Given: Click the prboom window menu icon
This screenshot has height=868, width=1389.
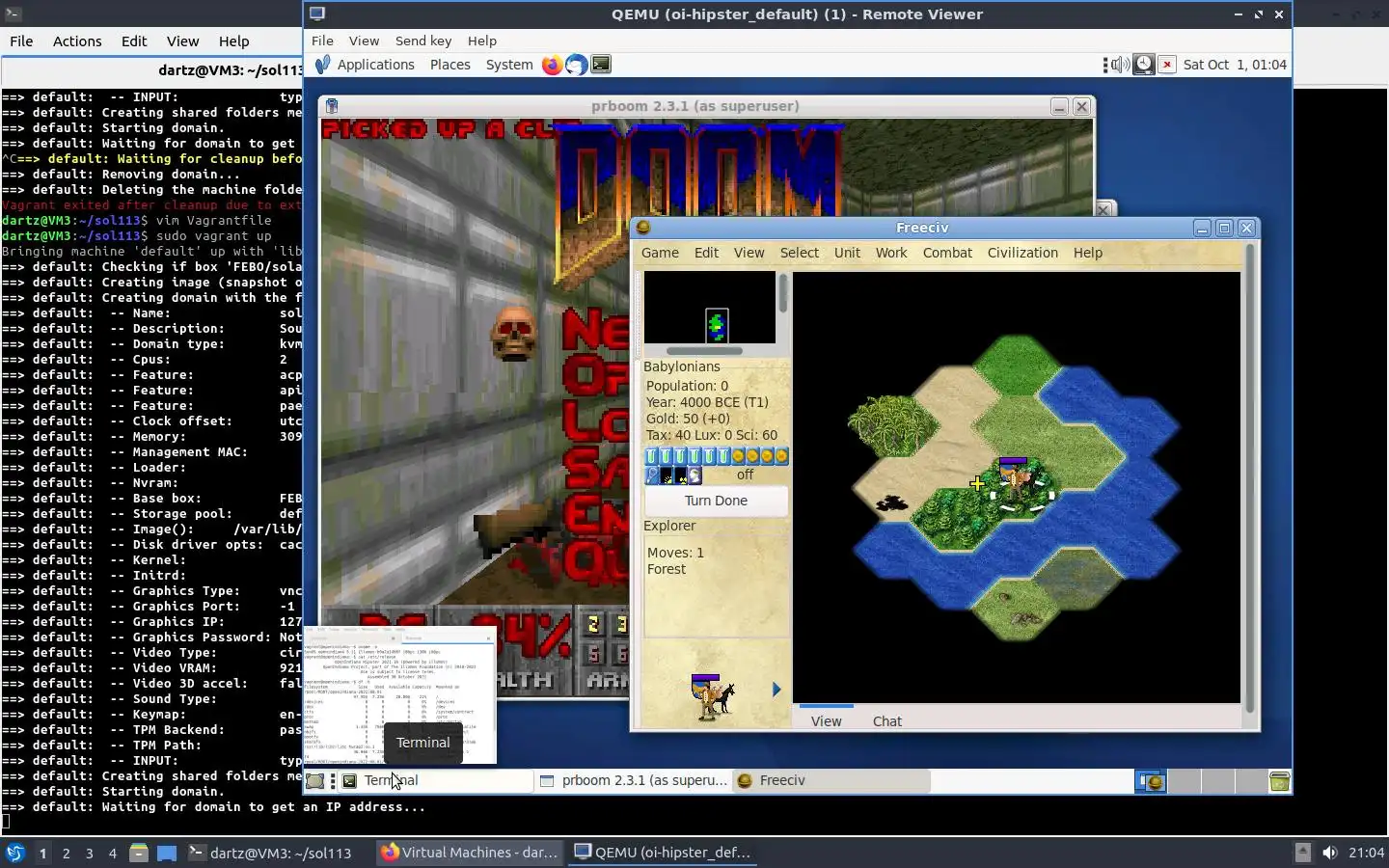Looking at the screenshot, I should 331,106.
